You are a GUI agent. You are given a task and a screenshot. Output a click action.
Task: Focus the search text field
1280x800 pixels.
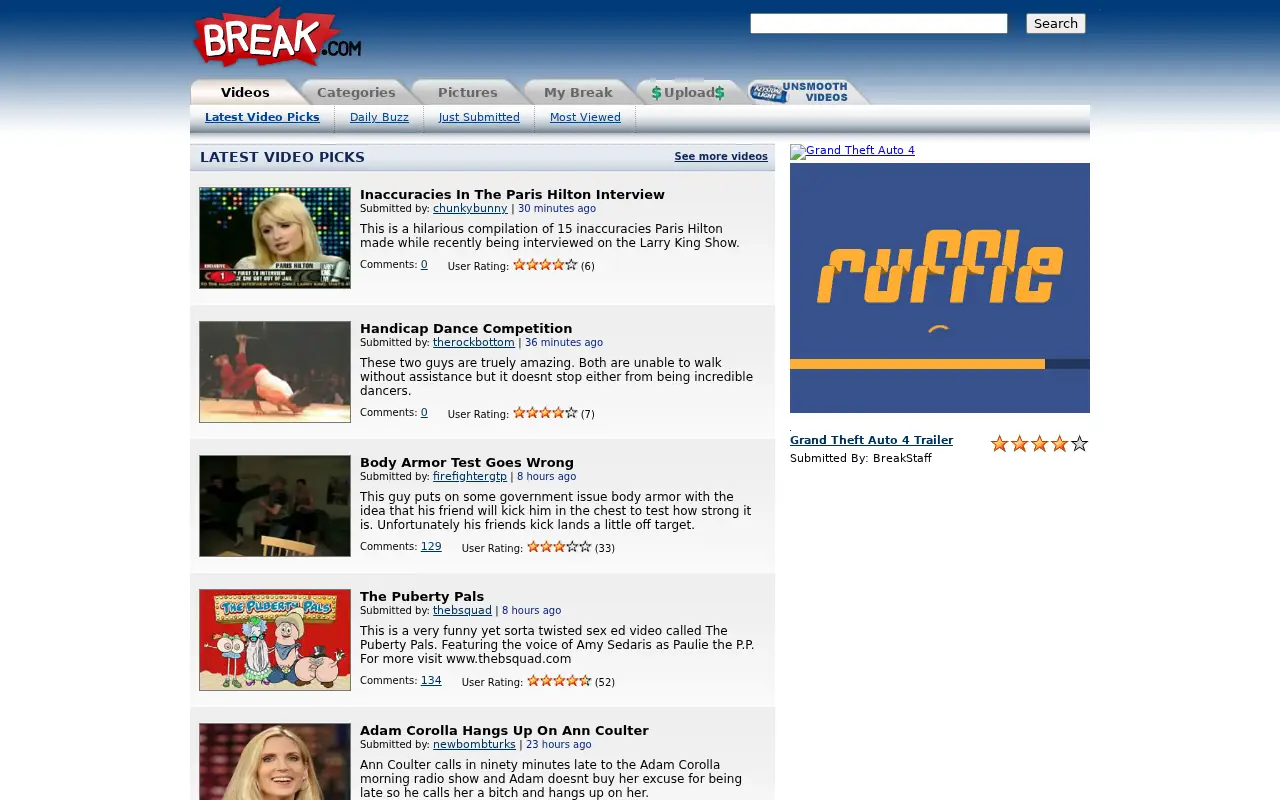pyautogui.click(x=879, y=23)
